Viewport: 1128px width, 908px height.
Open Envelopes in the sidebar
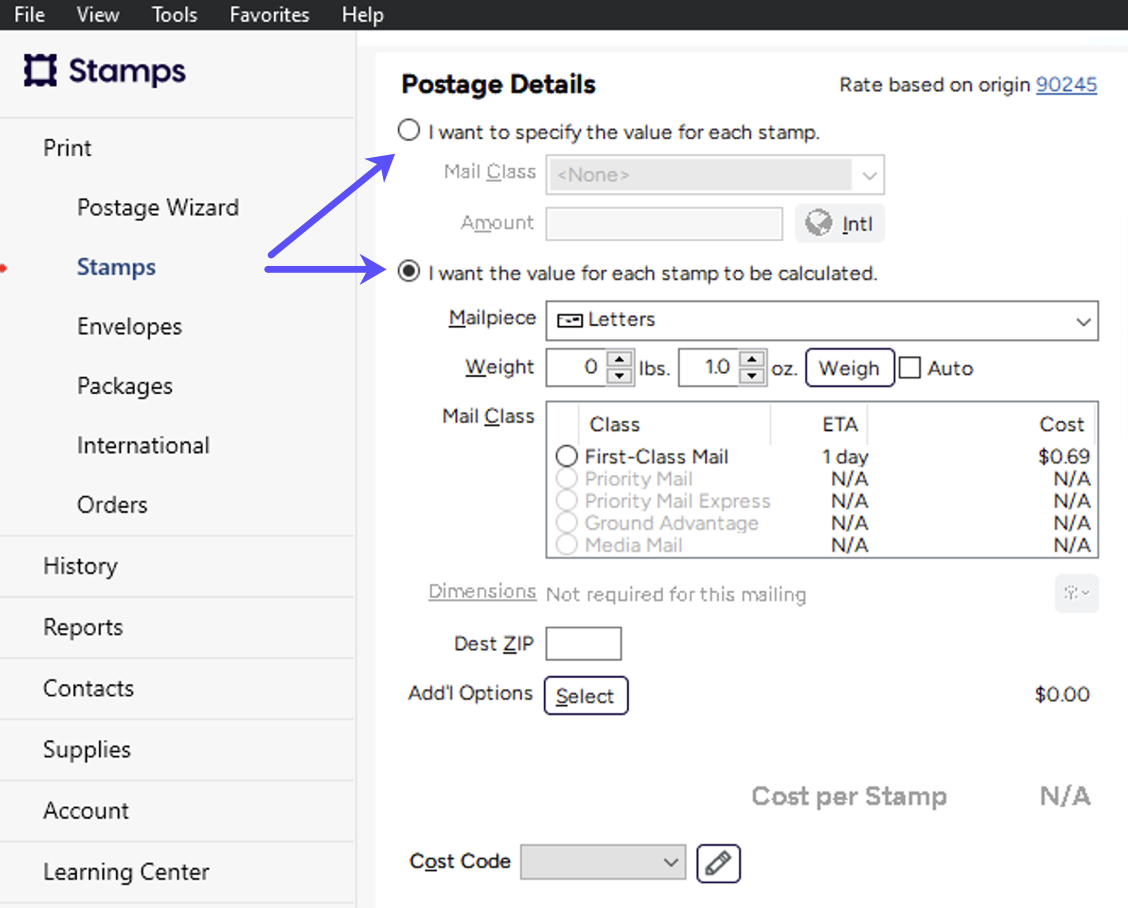pyautogui.click(x=129, y=327)
